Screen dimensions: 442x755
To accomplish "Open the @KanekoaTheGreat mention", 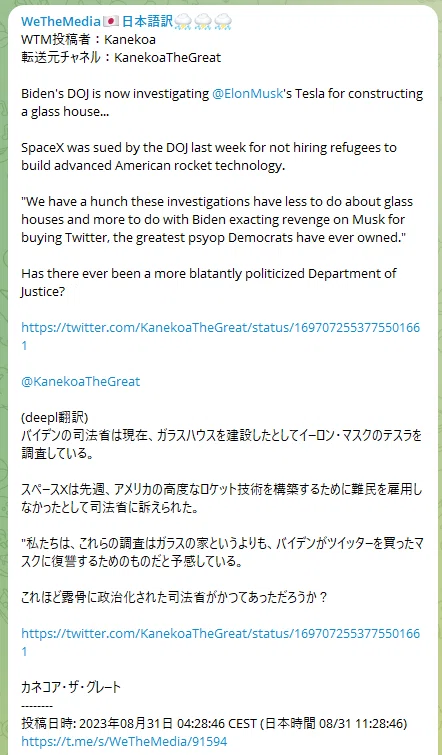I will [80, 382].
